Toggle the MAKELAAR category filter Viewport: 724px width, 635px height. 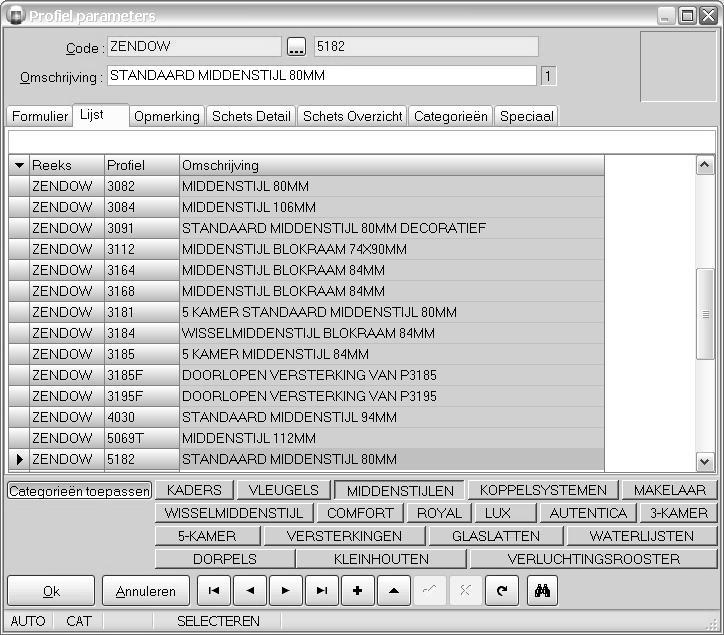[x=670, y=490]
